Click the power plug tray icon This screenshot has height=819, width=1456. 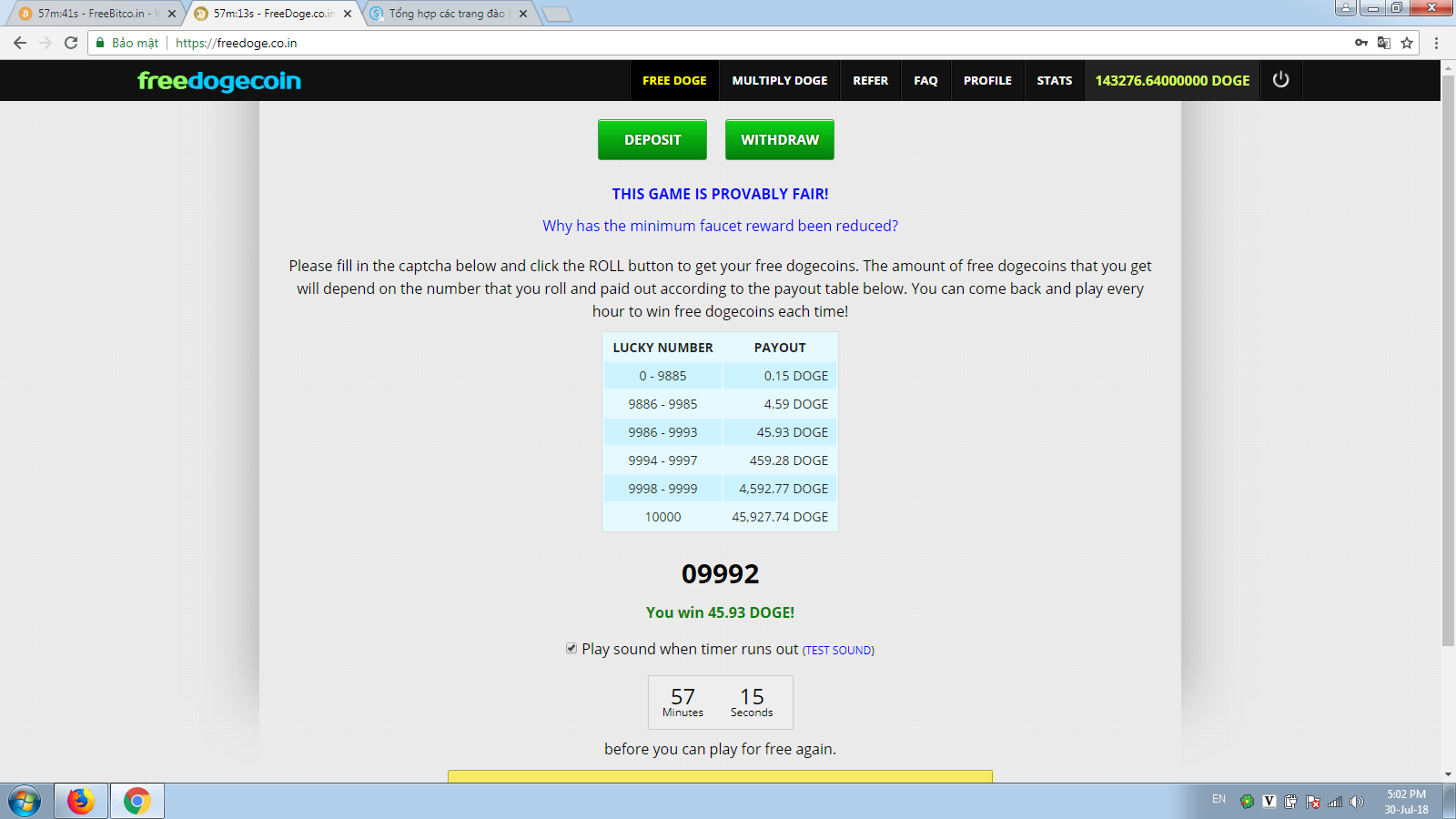point(1290,802)
